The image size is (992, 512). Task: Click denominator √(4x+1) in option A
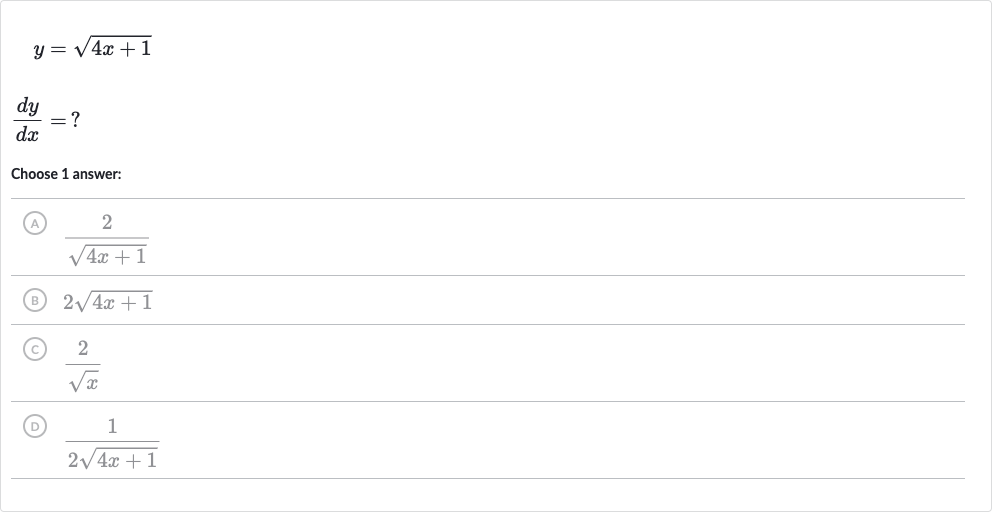pos(108,255)
